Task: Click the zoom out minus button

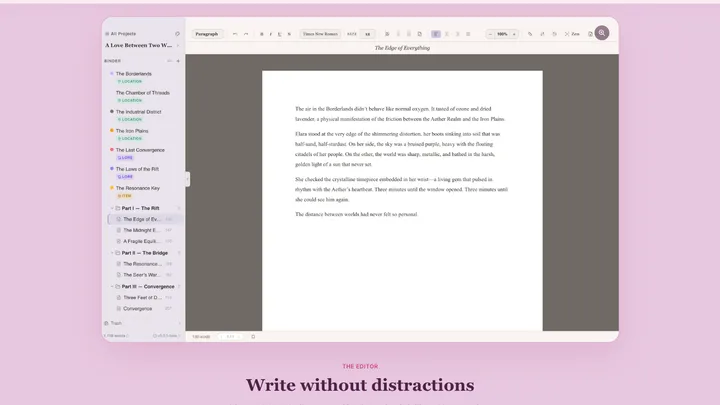Action: [x=491, y=34]
